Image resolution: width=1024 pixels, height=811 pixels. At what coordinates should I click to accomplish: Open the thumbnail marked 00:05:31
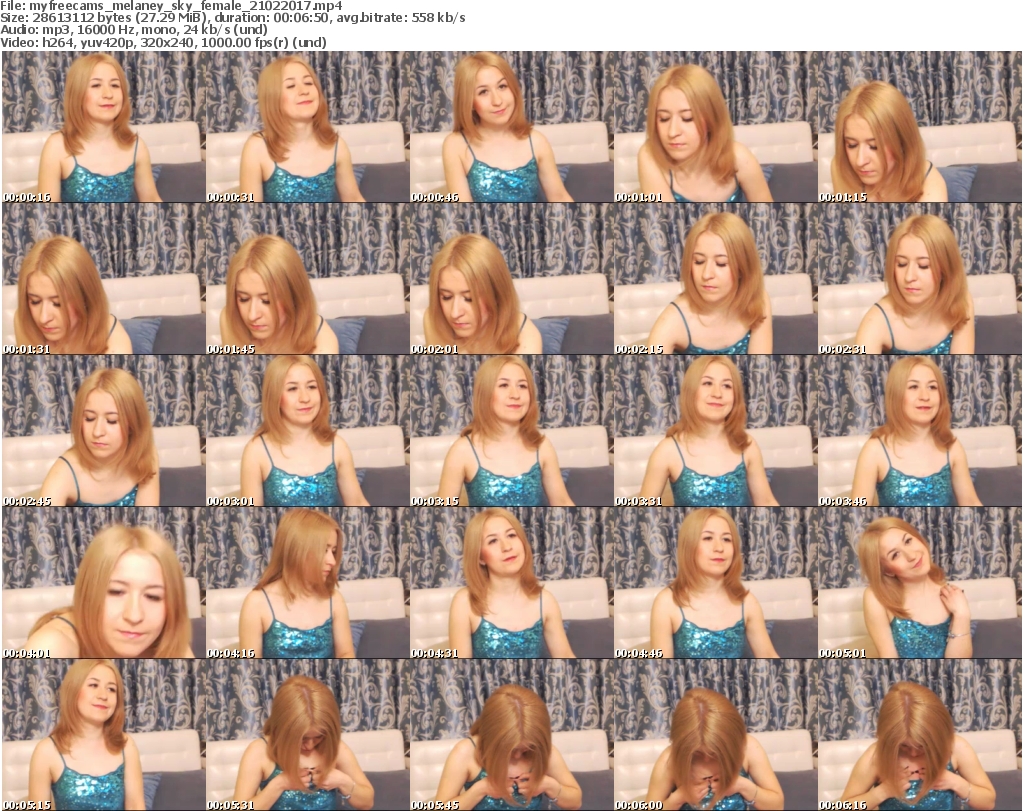(x=308, y=735)
